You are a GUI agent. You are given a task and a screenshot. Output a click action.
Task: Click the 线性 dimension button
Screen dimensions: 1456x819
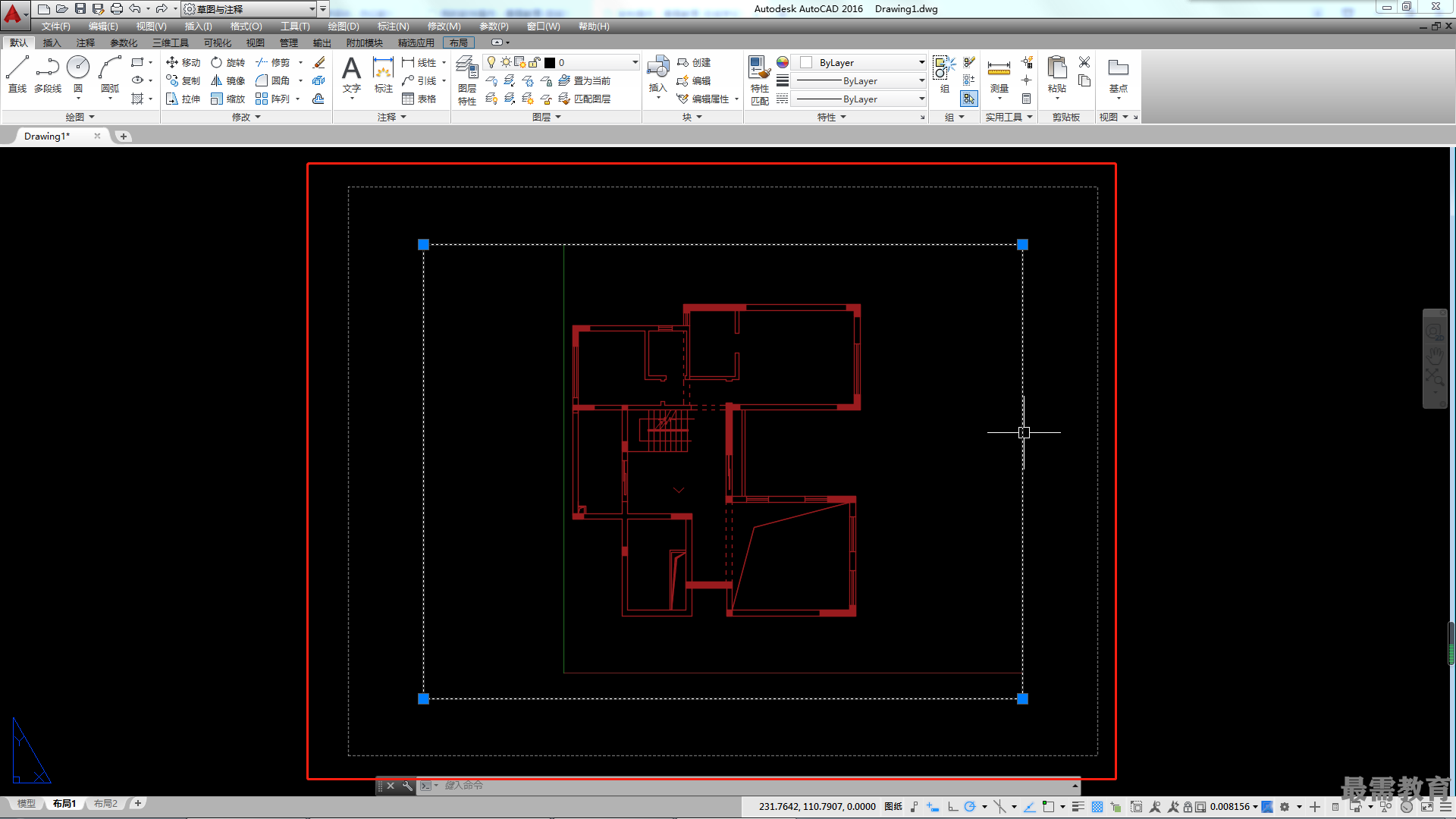pyautogui.click(x=420, y=62)
